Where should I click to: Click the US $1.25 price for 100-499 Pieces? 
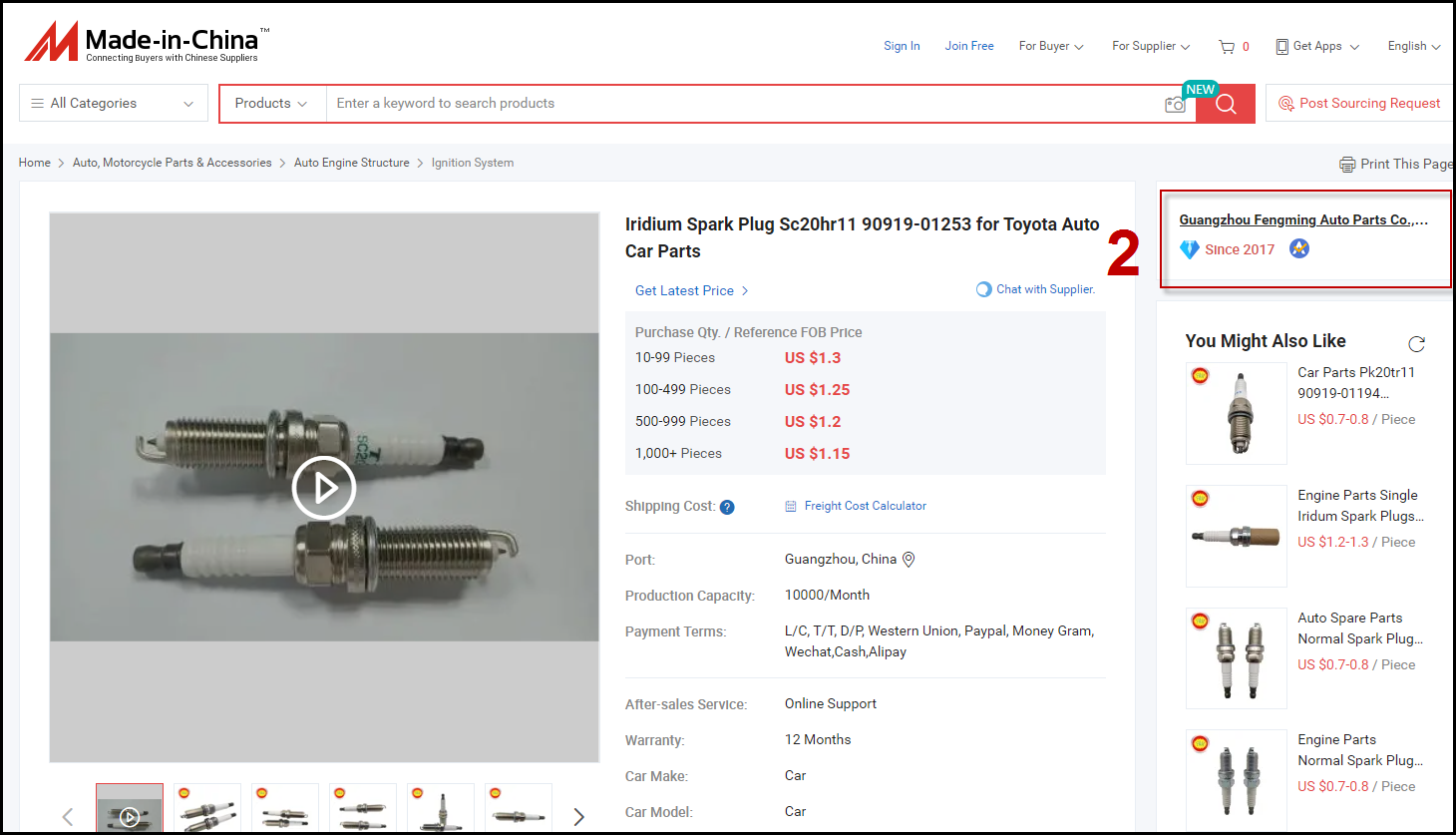[x=818, y=390]
